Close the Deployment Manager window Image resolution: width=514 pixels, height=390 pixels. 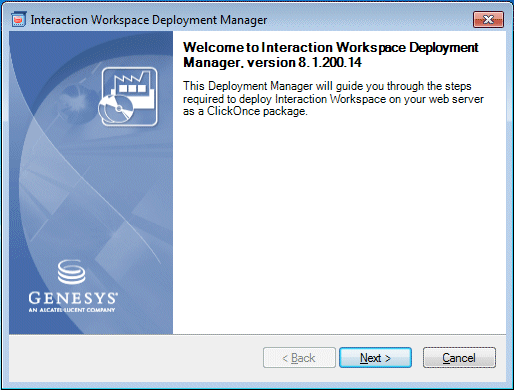[x=488, y=19]
